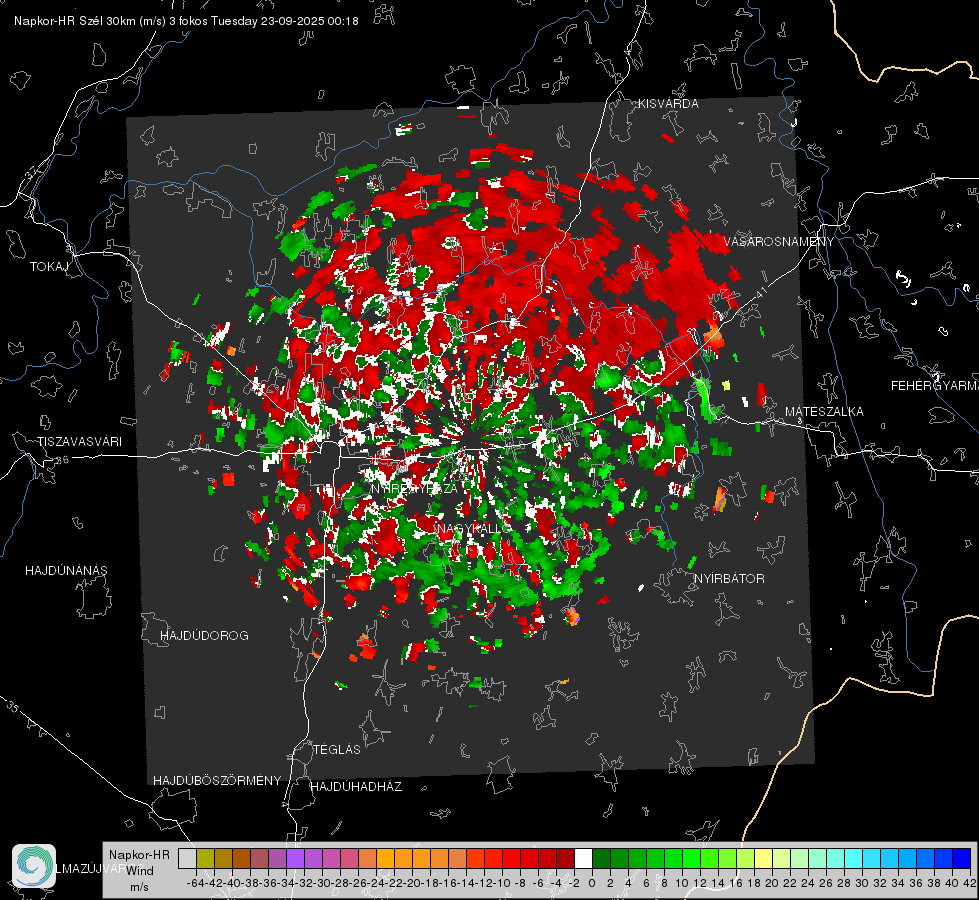Click the MÁTÉSZALKA city label

point(824,412)
